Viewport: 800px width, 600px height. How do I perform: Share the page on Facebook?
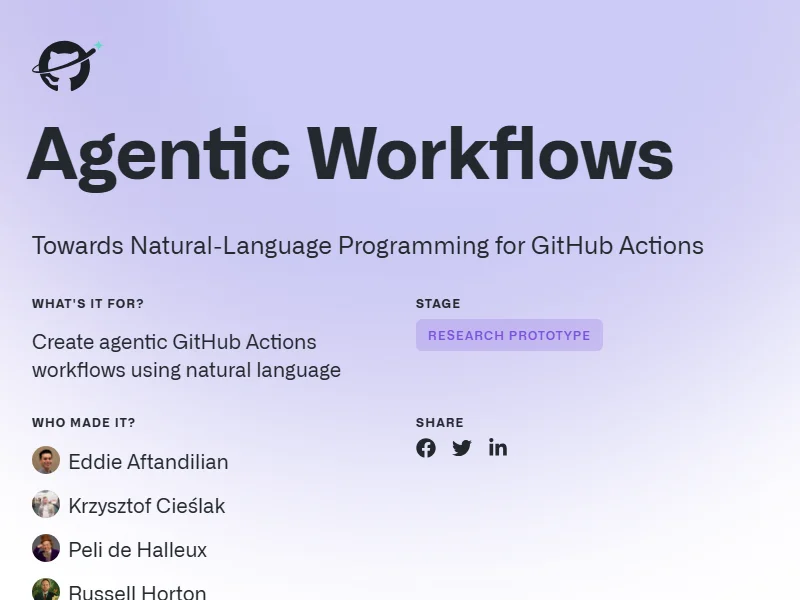pos(426,448)
